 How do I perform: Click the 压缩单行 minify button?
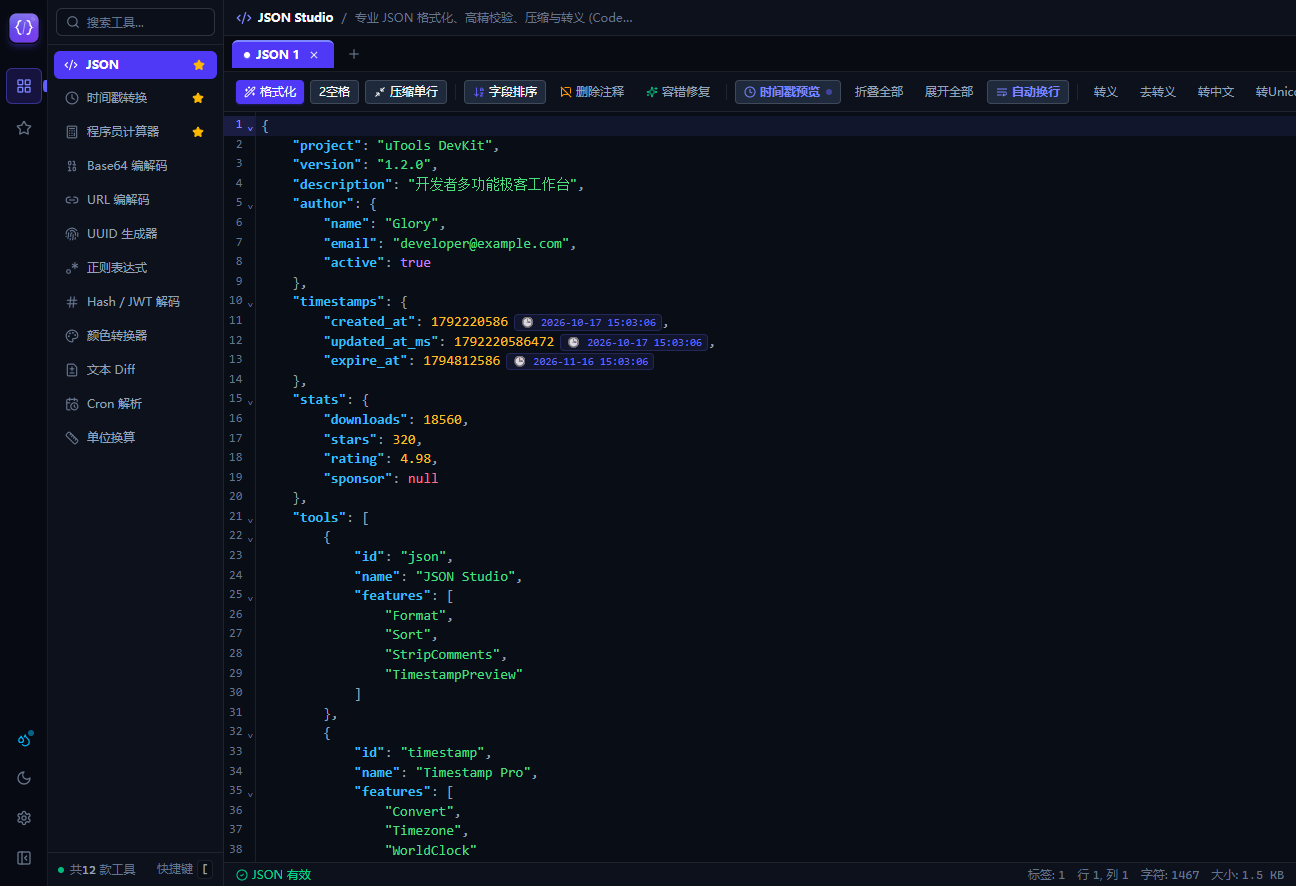pos(406,92)
